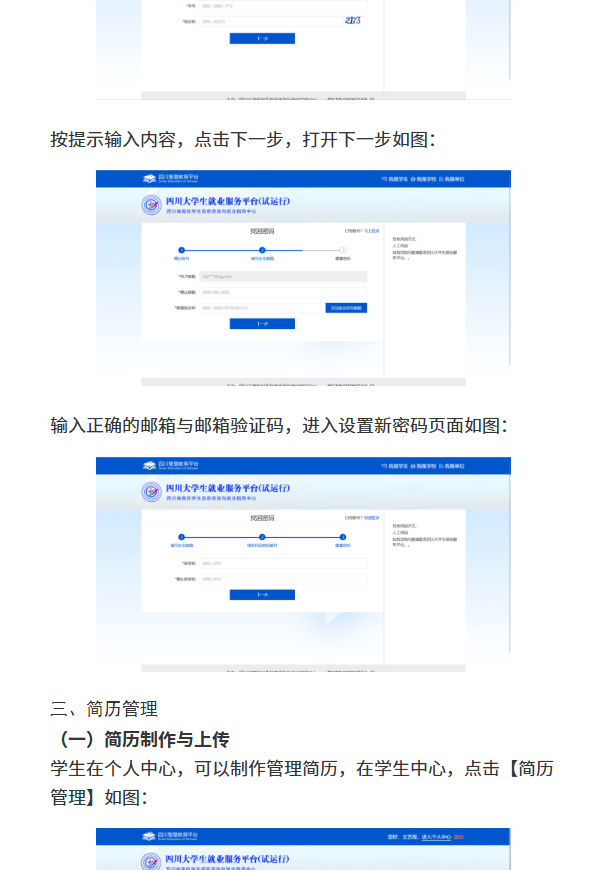The width and height of the screenshot is (613, 870).
Task: Click the step 2 circle in the half-finished progress bar
Action: click(262, 250)
